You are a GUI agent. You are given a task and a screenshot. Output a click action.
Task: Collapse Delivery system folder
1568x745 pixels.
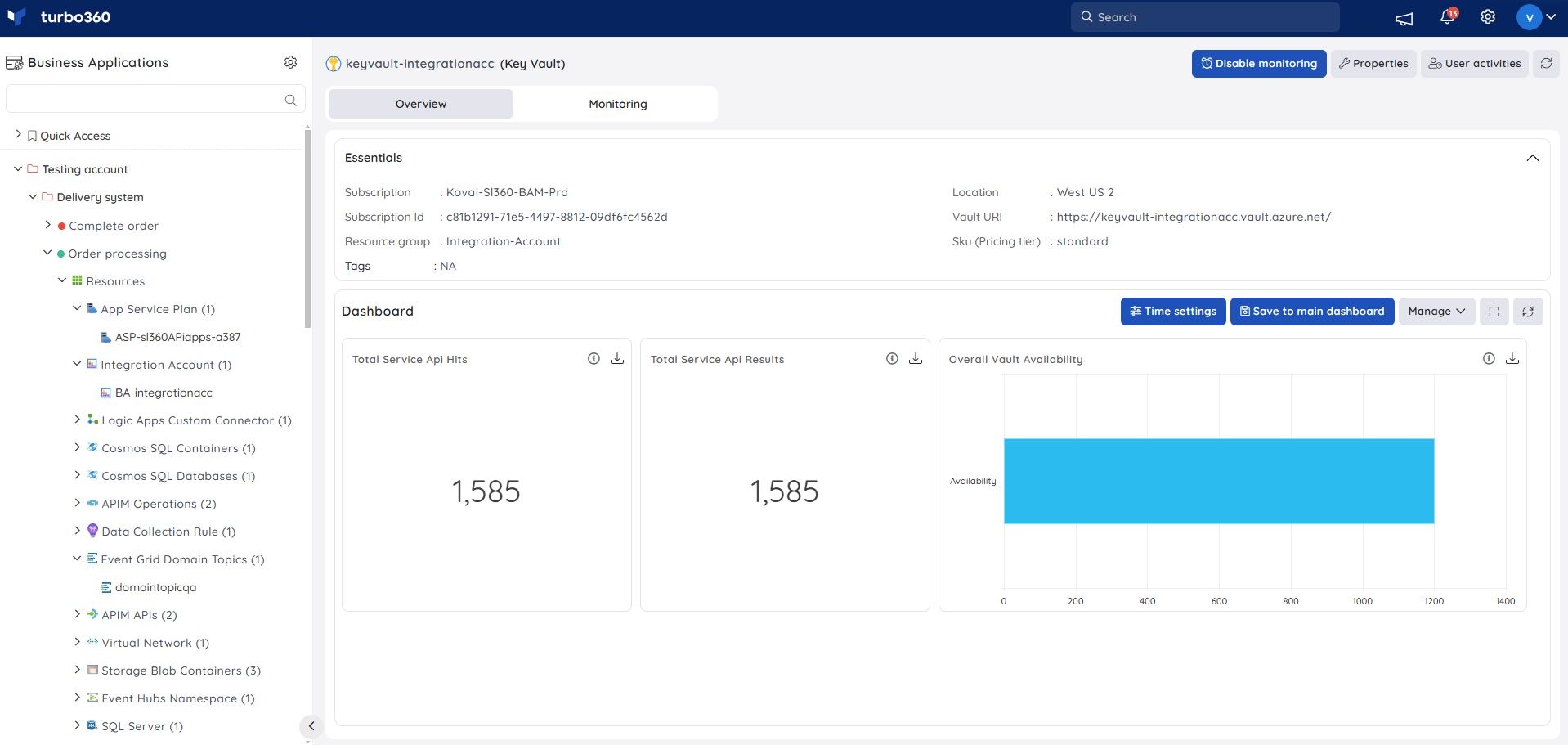(x=33, y=196)
